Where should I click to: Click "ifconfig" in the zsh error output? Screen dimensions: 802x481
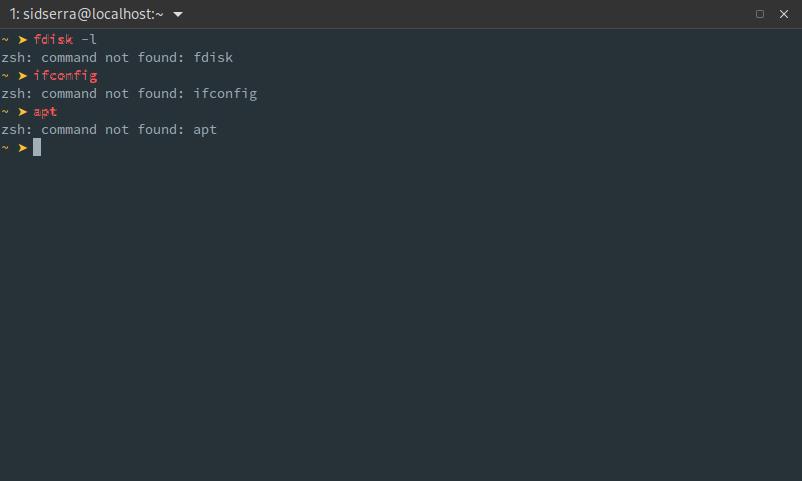pos(225,94)
